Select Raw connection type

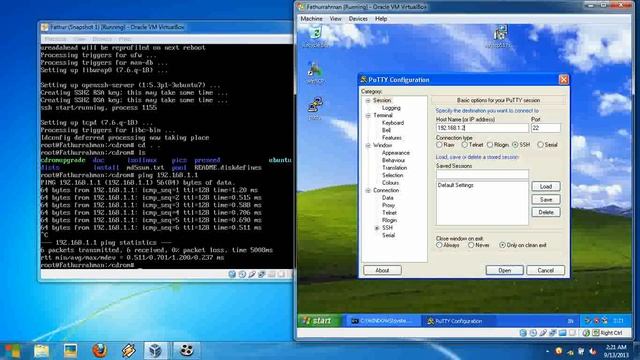439,145
